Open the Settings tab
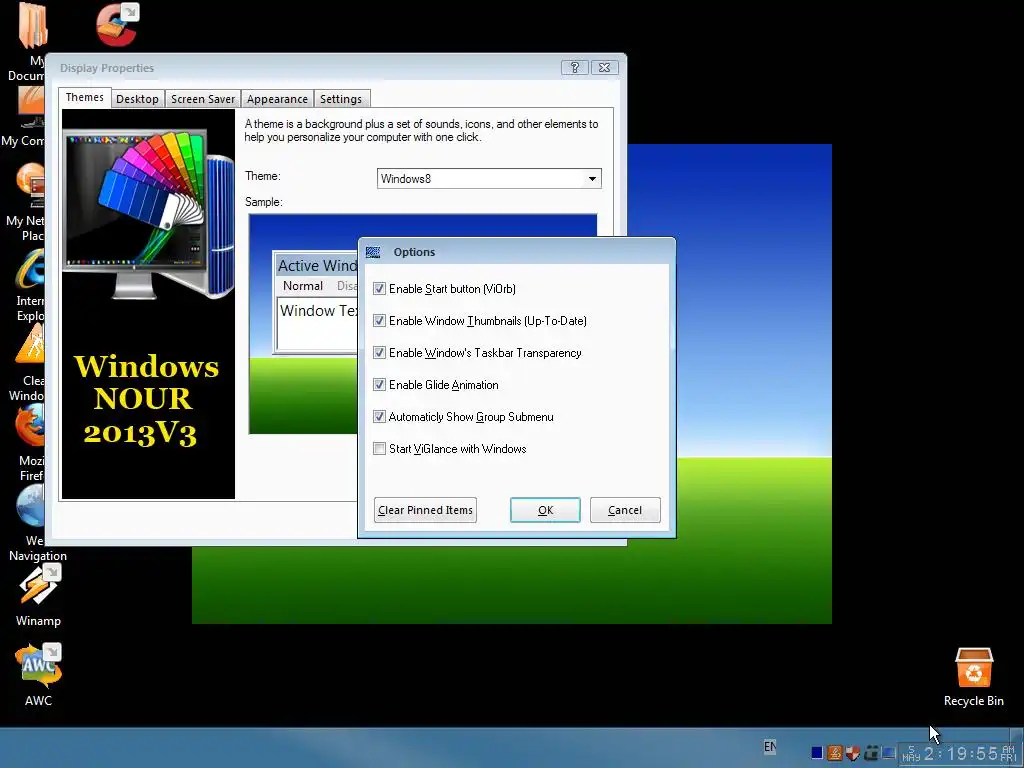The height and width of the screenshot is (768, 1024). [x=341, y=99]
